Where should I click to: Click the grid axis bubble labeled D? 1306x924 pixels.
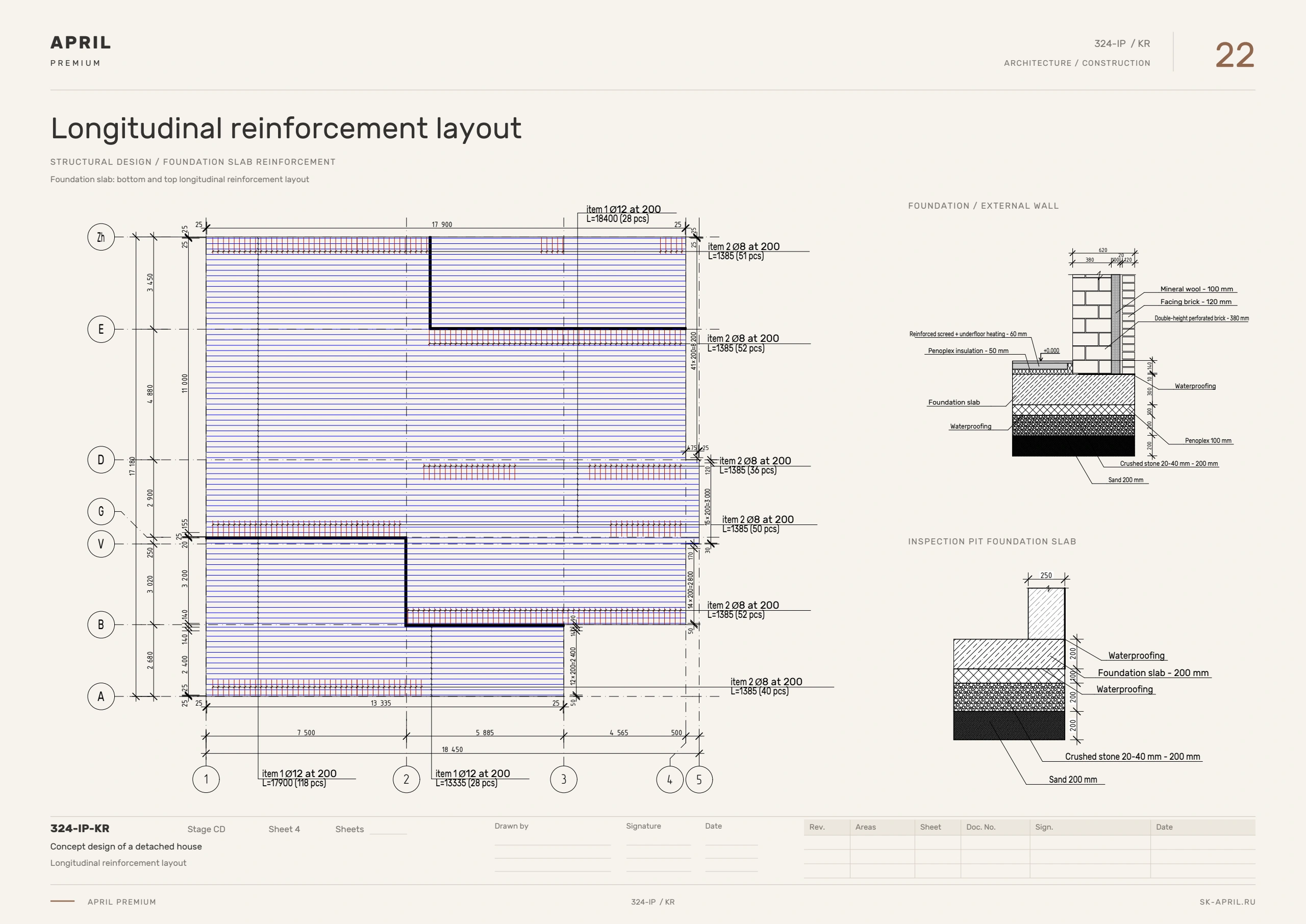click(101, 460)
